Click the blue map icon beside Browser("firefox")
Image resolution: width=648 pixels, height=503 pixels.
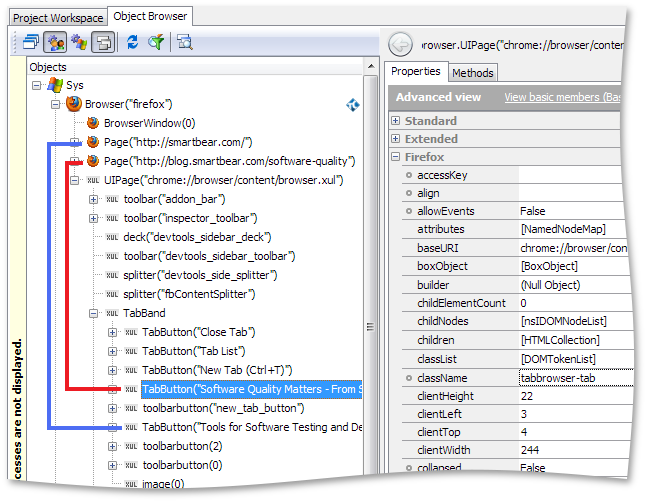click(x=353, y=105)
